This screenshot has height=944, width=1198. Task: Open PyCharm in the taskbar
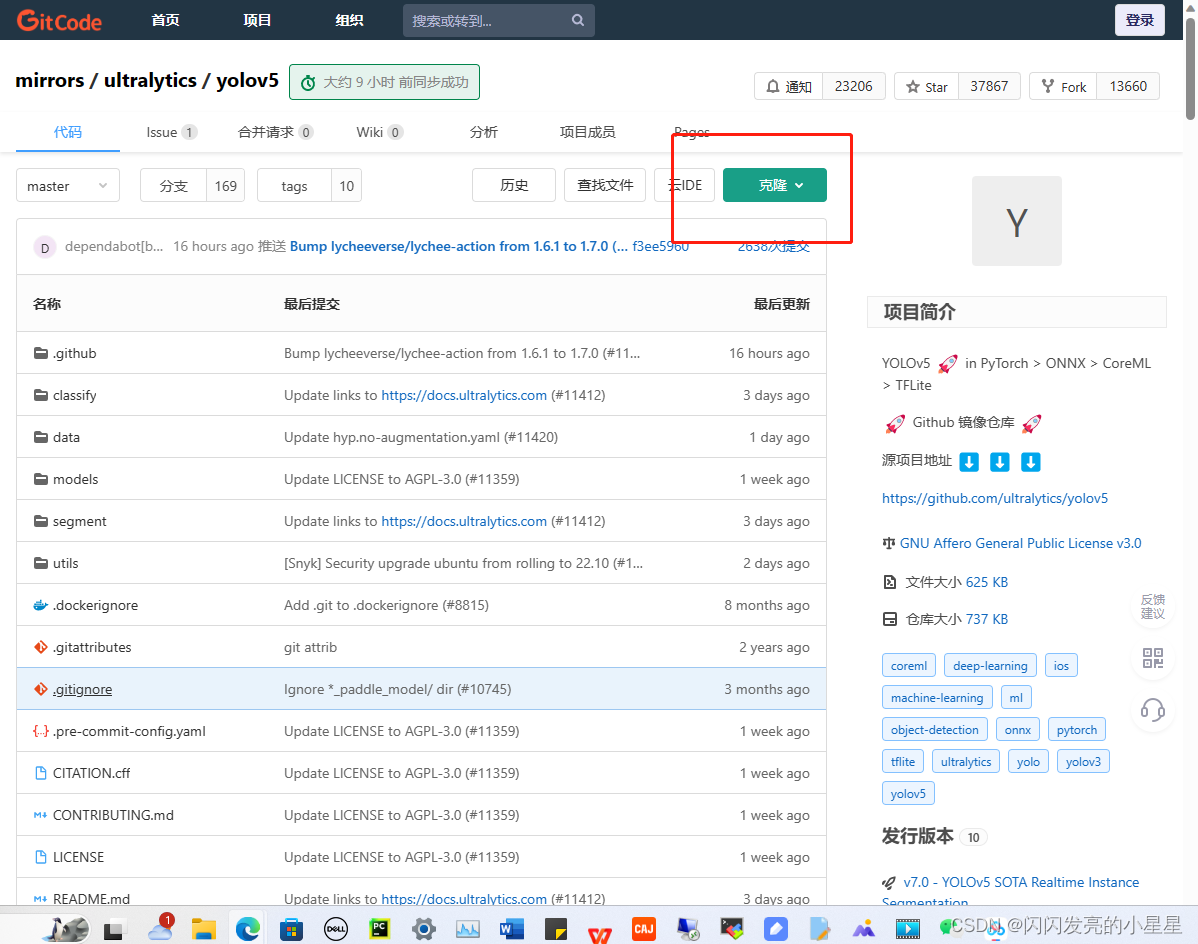coord(380,929)
